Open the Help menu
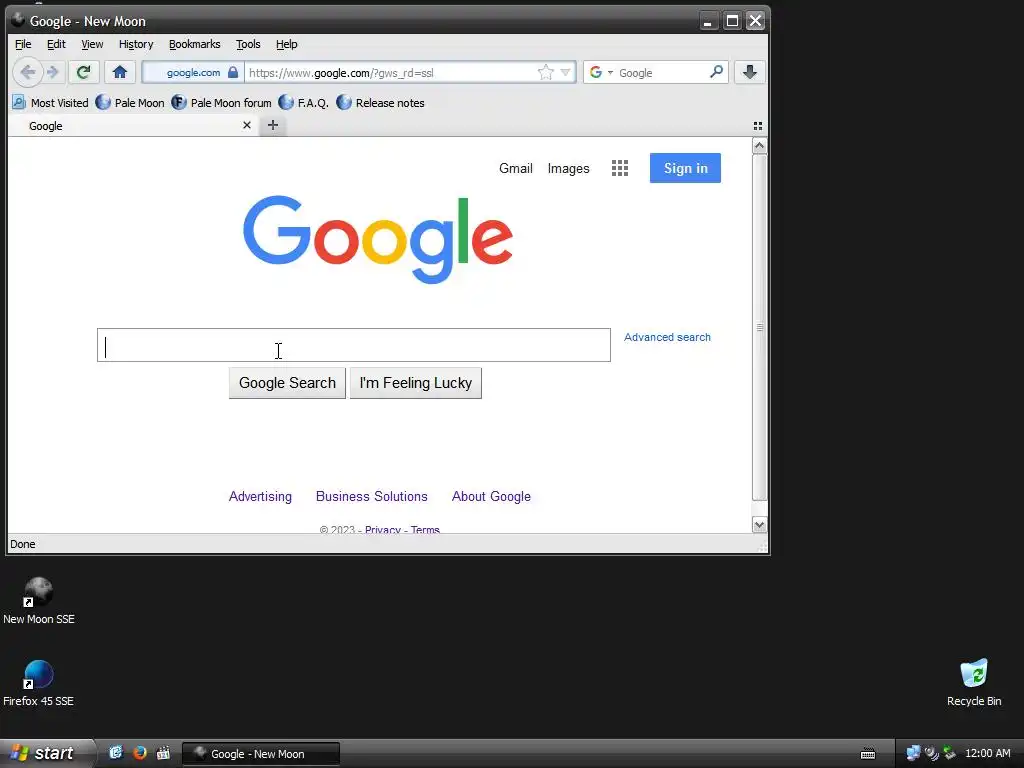 [287, 44]
